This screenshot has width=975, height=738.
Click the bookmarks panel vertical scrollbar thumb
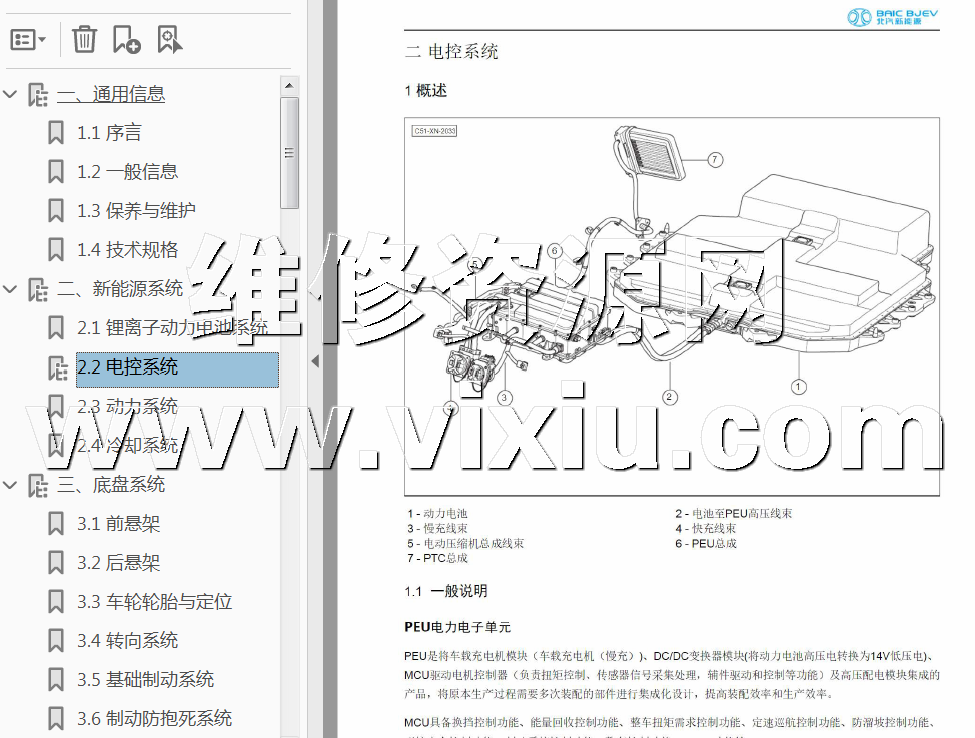tap(290, 152)
